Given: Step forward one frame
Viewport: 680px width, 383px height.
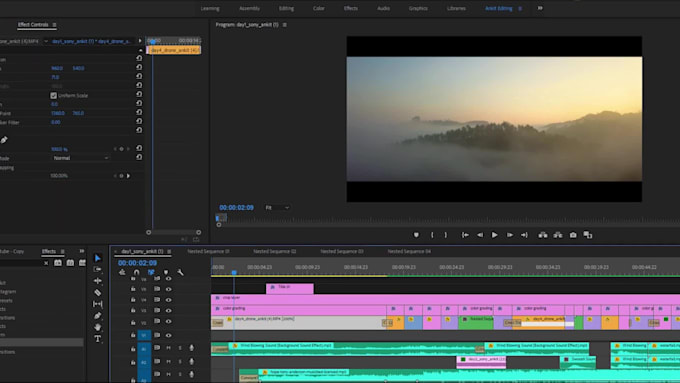Looking at the screenshot, I should (510, 235).
